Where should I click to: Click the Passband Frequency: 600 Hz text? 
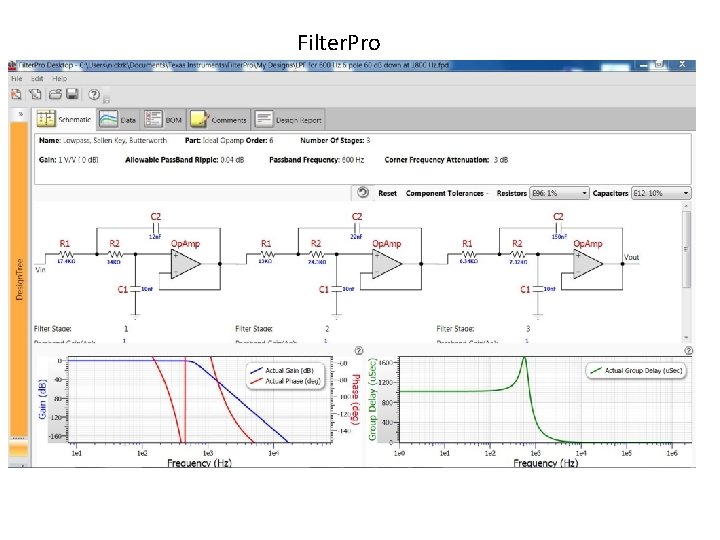pyautogui.click(x=316, y=160)
